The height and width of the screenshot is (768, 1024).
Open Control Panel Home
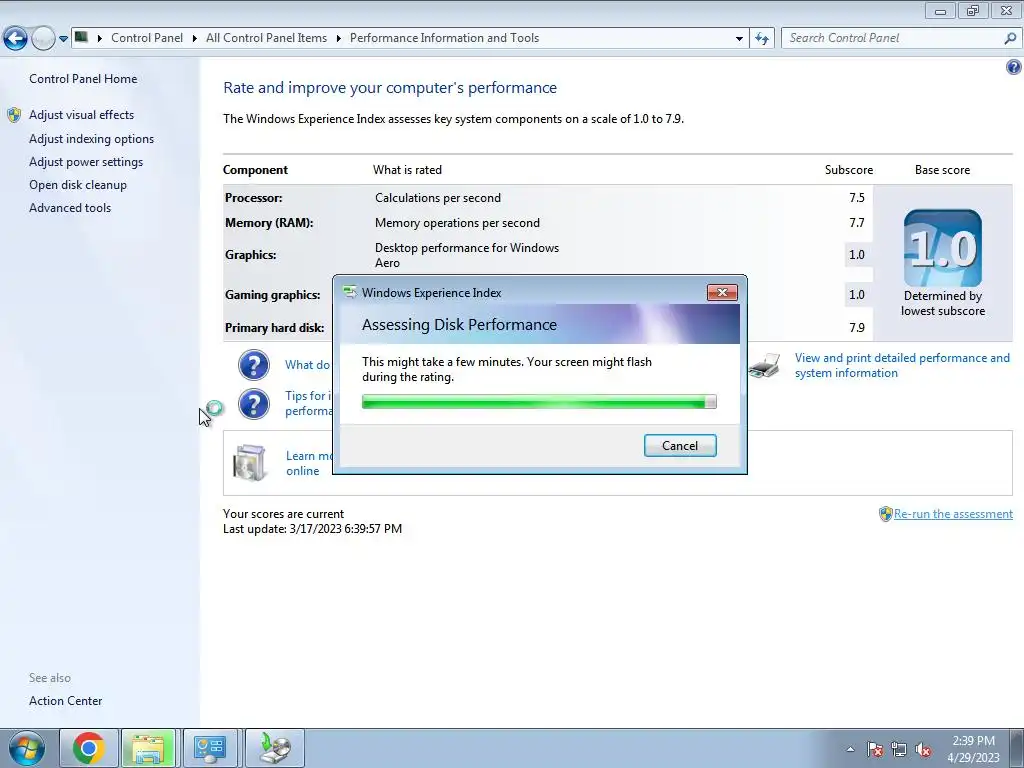[83, 78]
